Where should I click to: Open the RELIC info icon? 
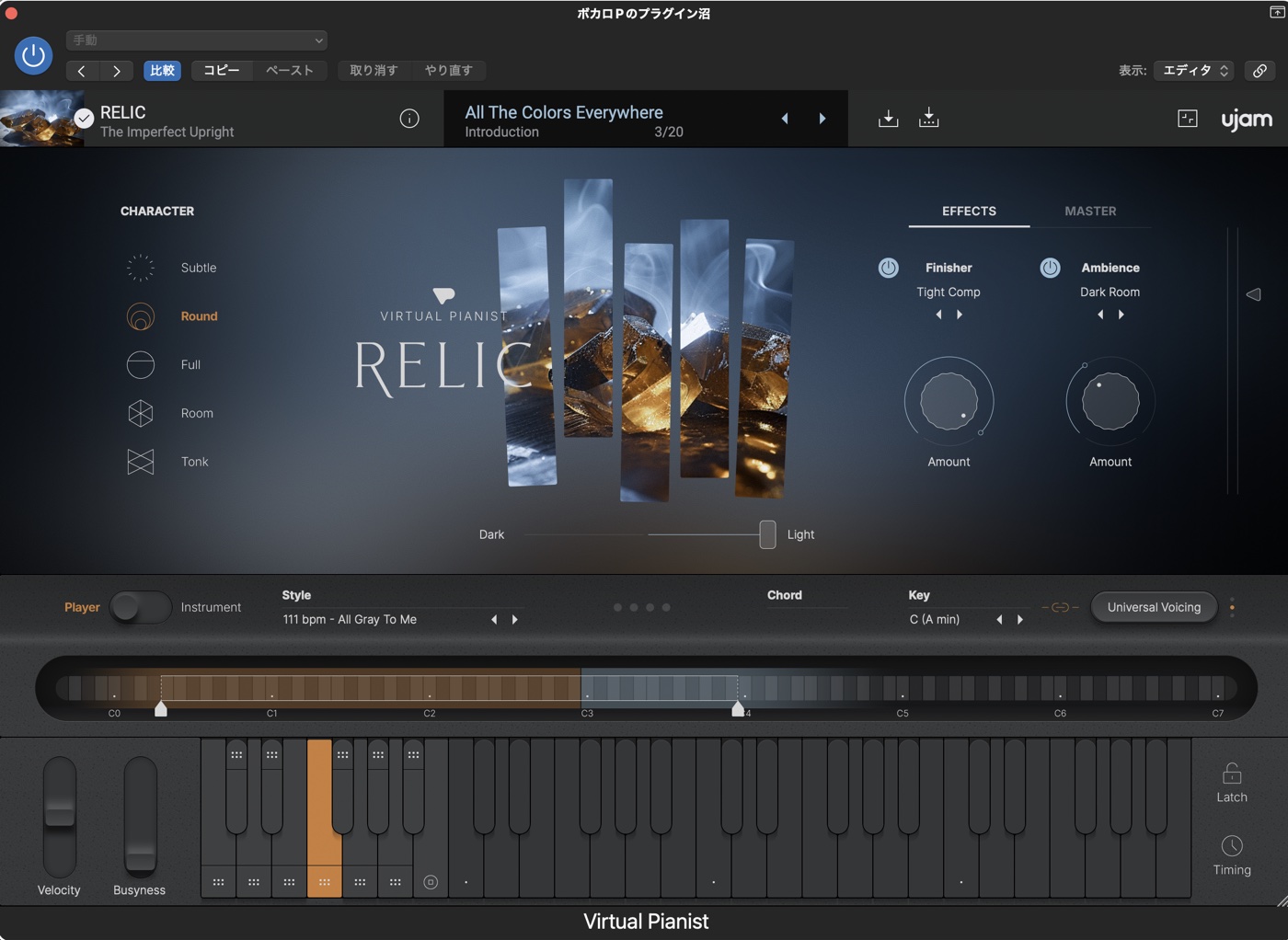[x=409, y=119]
